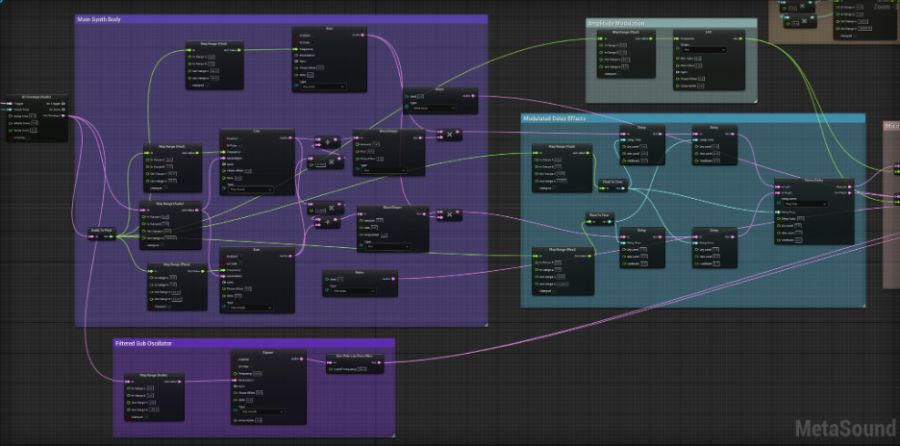Select the Filtered Sub Oscillator comment title
Image resolution: width=900 pixels, height=446 pixels.
click(x=143, y=343)
